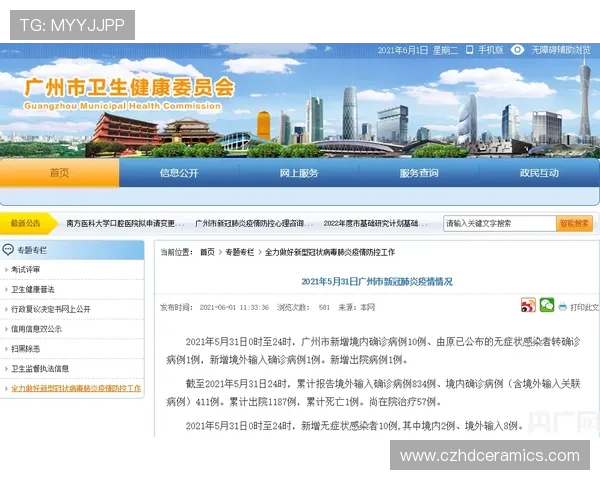Click the orange 智能搜索 button

(x=574, y=224)
